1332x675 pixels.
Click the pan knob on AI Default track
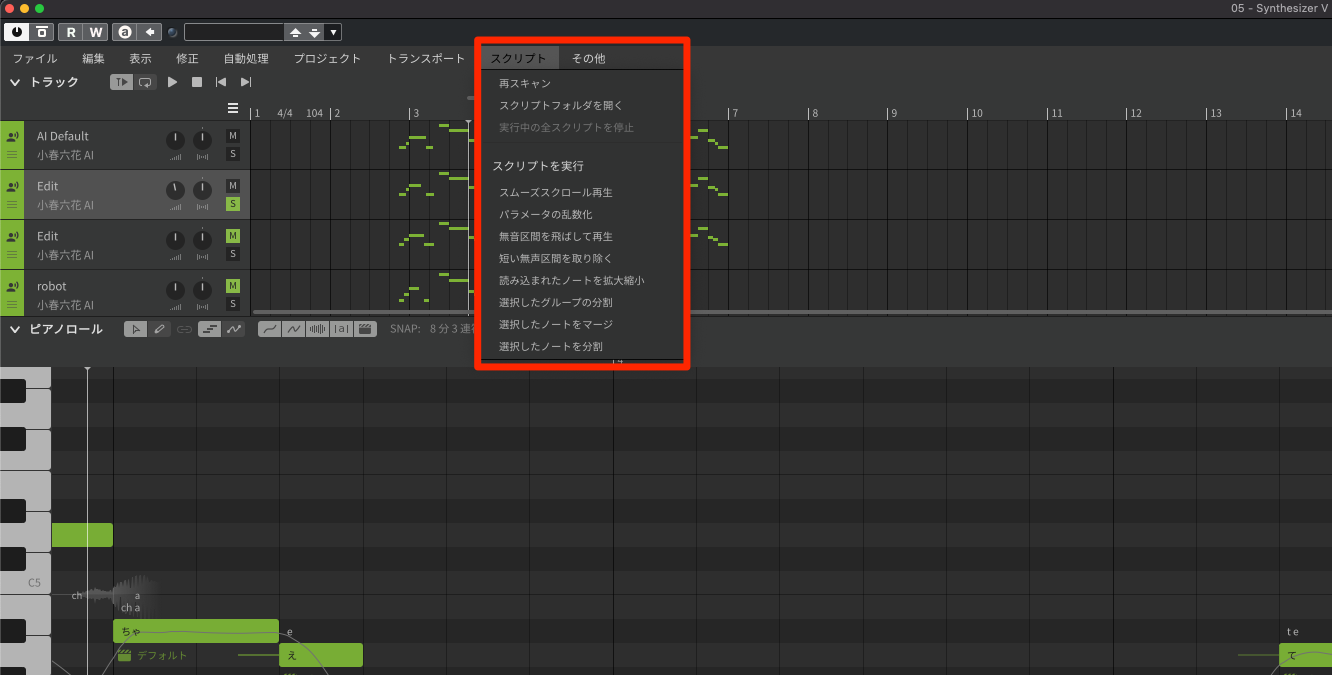pos(203,140)
